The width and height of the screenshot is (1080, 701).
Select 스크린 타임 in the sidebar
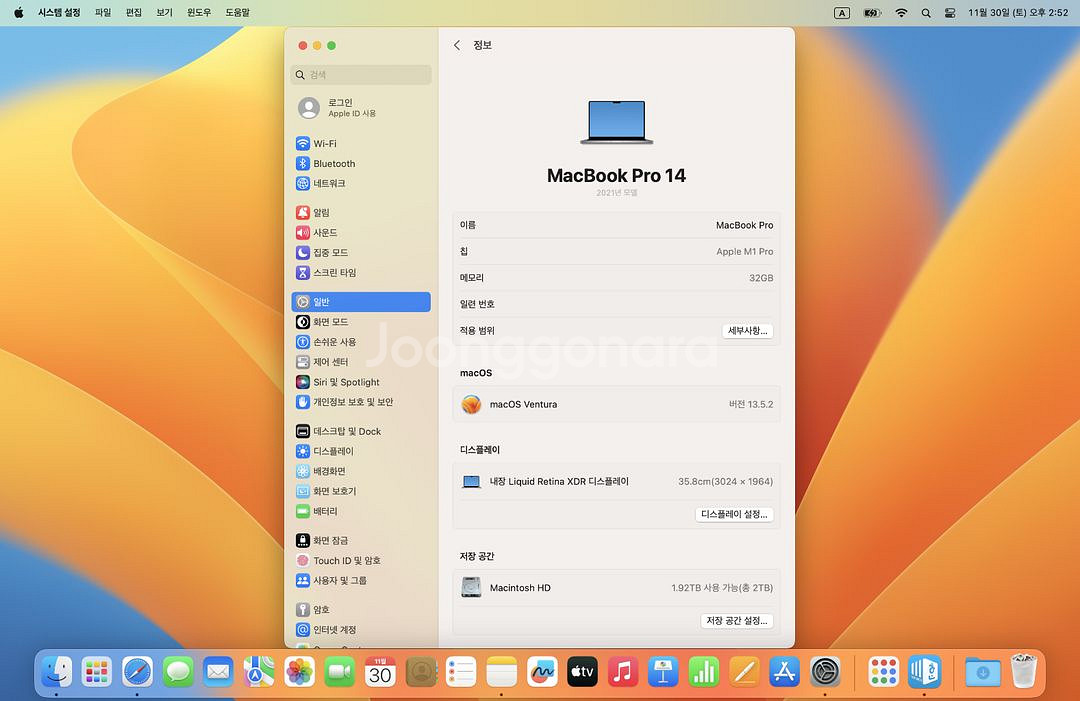click(x=361, y=272)
